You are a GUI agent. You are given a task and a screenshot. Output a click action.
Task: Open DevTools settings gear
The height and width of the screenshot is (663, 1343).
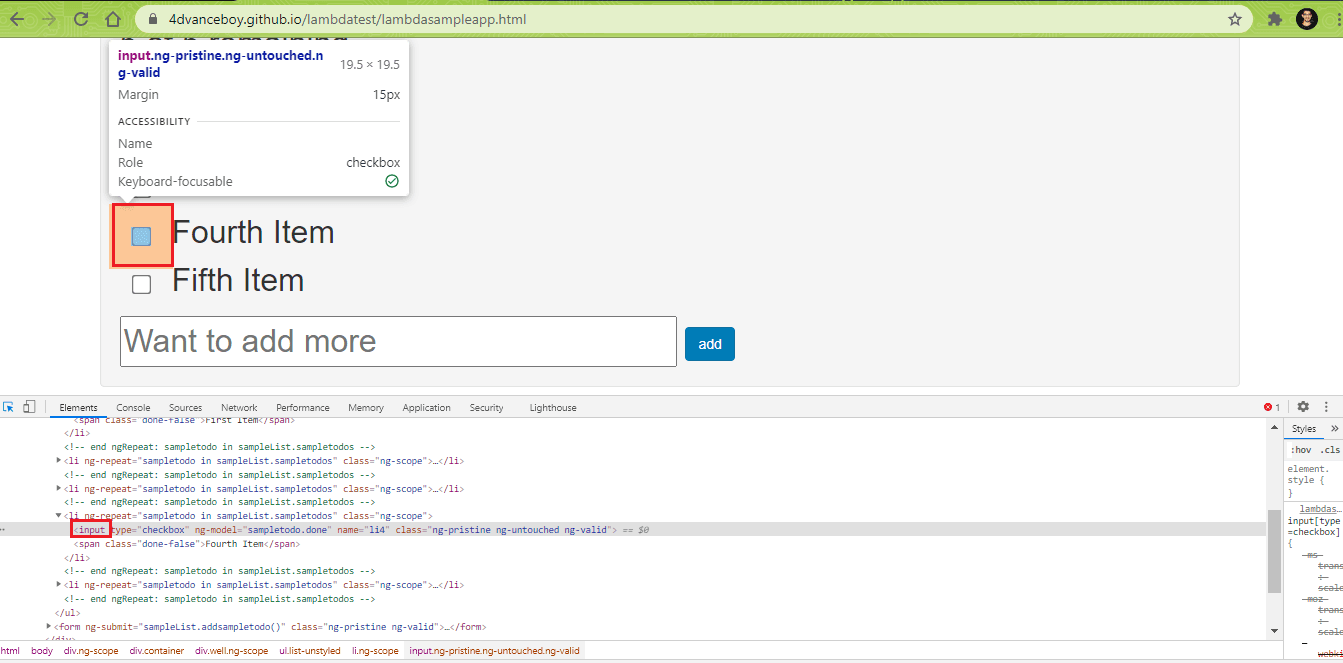click(x=1303, y=407)
